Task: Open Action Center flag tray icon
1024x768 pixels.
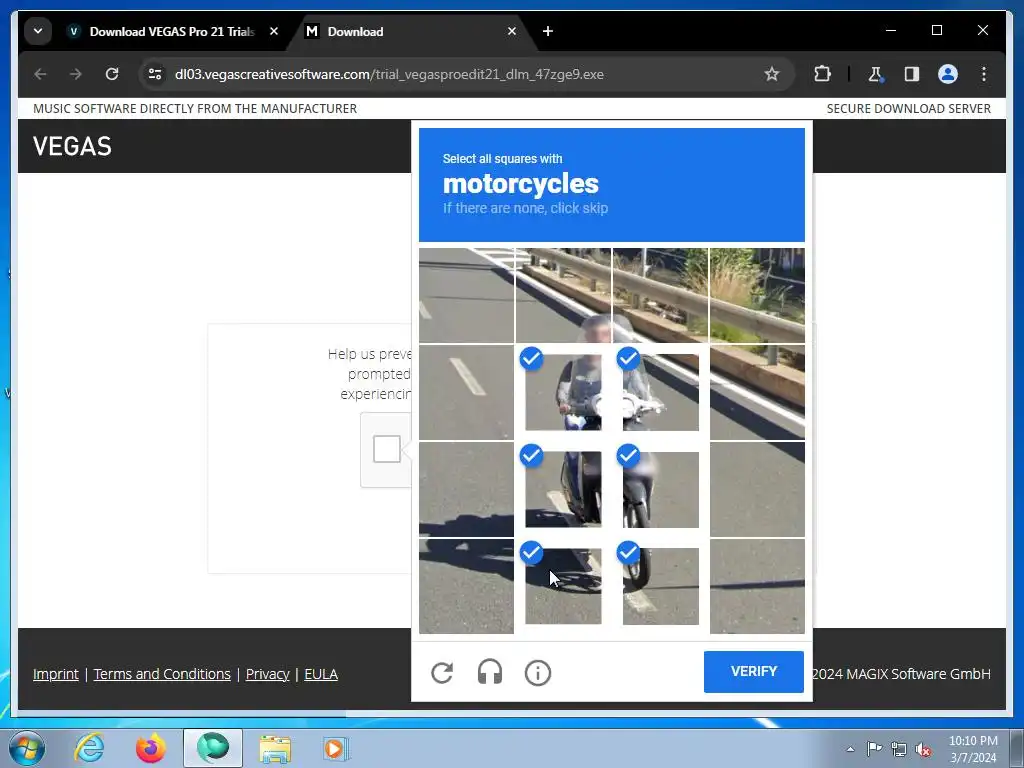Action: point(874,748)
